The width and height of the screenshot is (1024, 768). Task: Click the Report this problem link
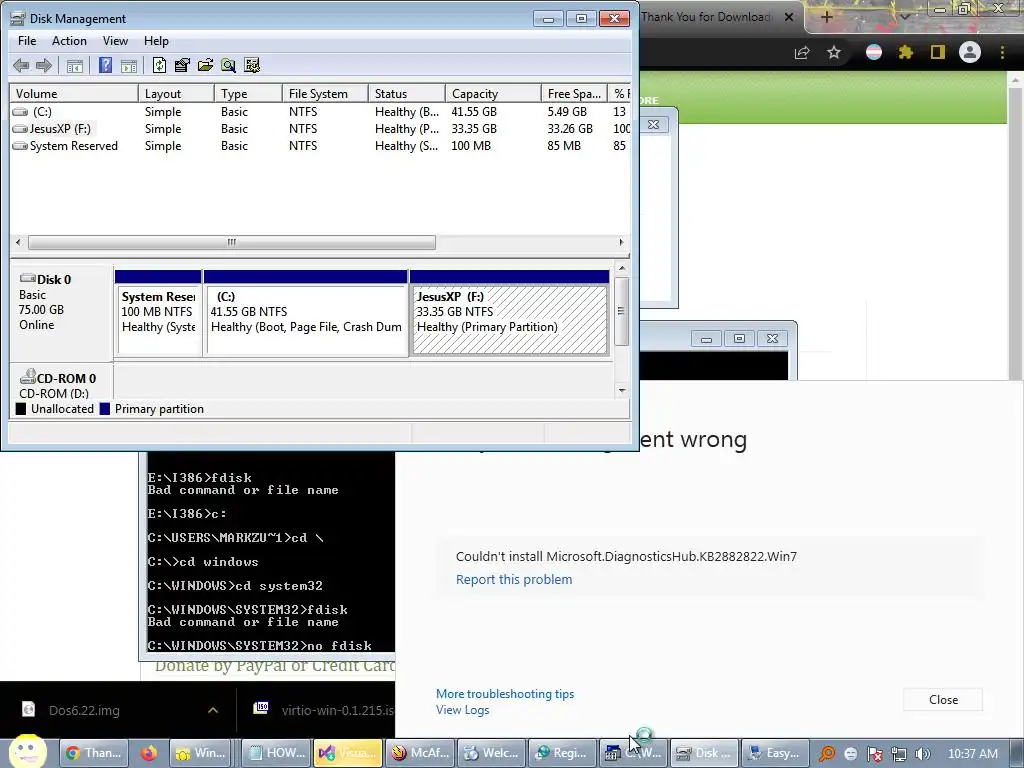[514, 579]
